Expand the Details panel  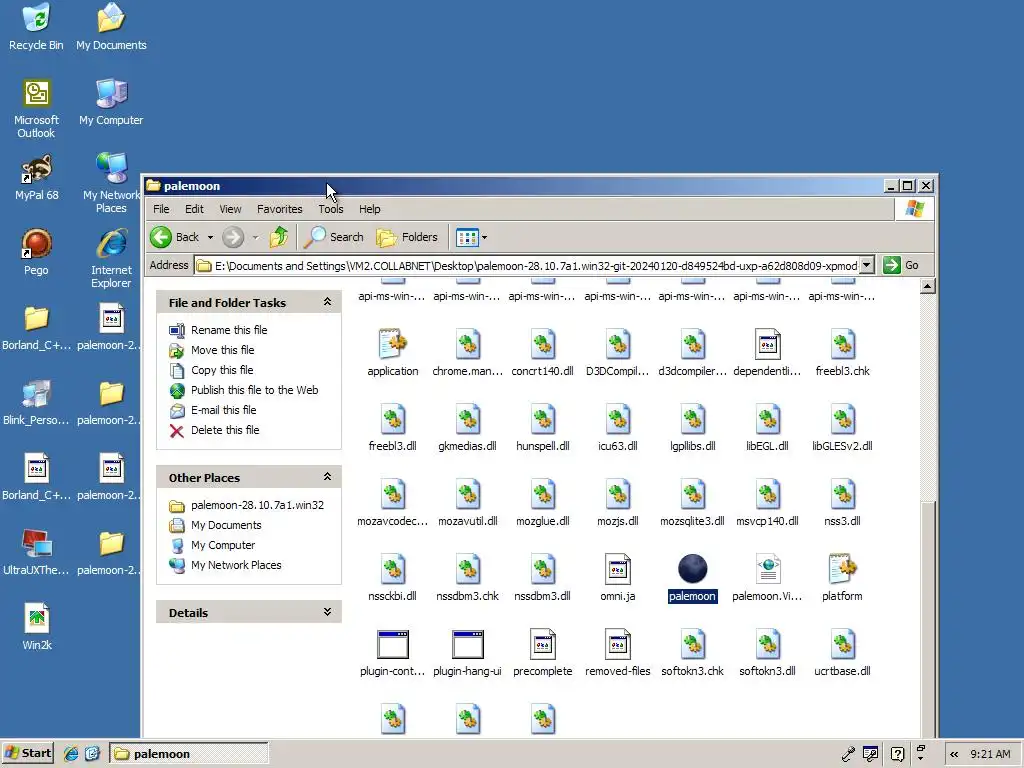327,612
